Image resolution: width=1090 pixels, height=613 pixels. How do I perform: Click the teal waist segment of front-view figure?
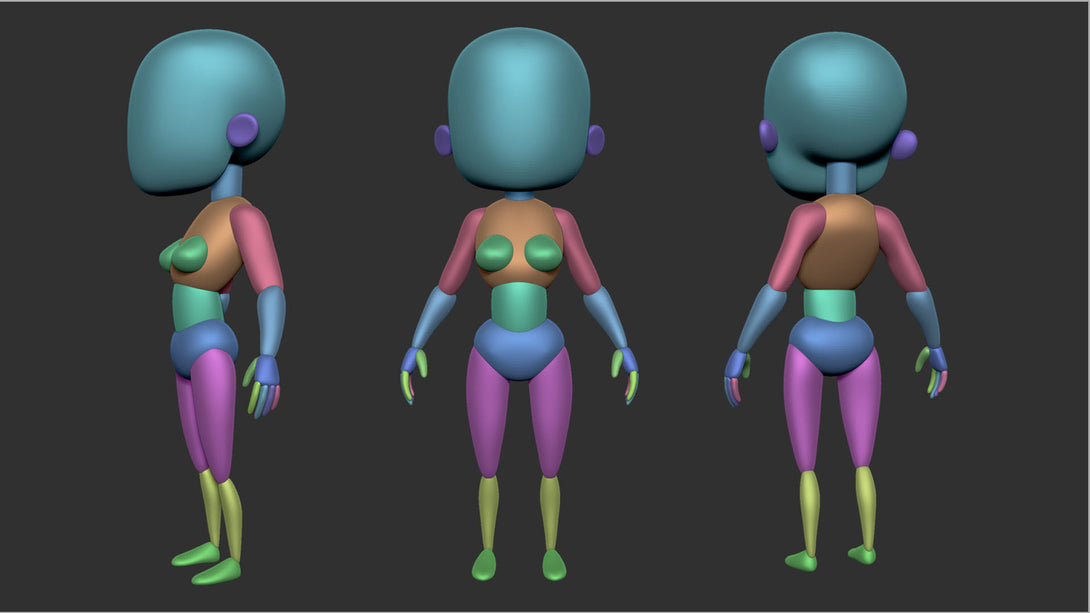(x=518, y=303)
